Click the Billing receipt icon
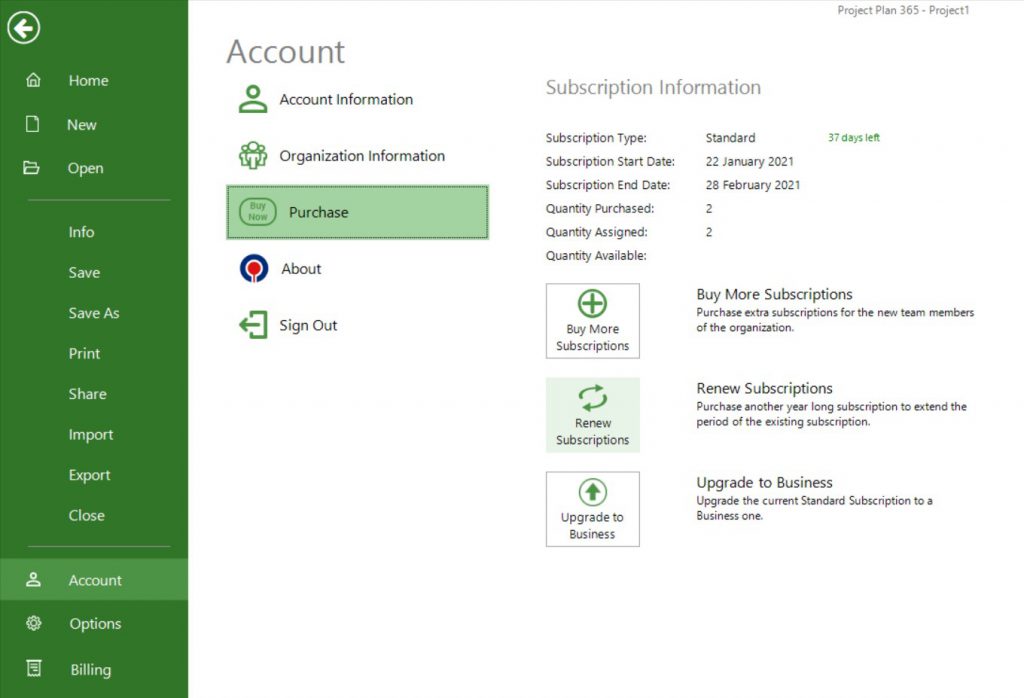 tap(34, 669)
